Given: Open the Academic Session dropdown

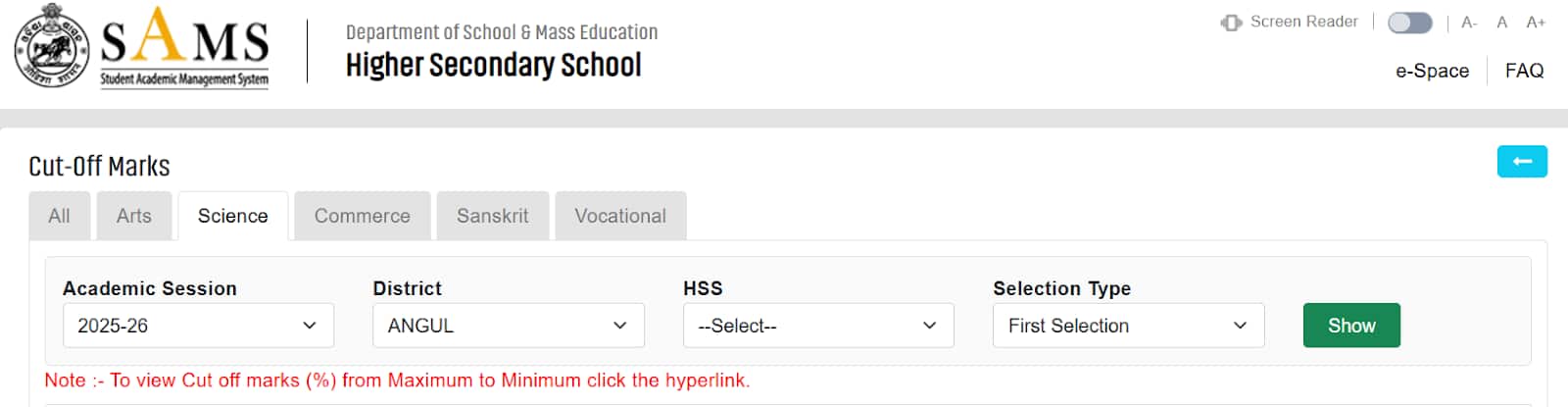Looking at the screenshot, I should click(198, 326).
